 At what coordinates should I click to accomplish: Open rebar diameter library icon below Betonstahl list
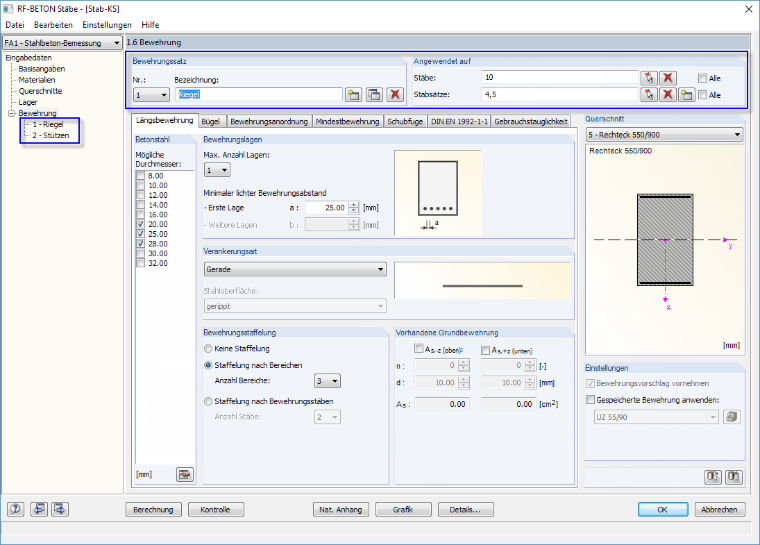coord(185,475)
